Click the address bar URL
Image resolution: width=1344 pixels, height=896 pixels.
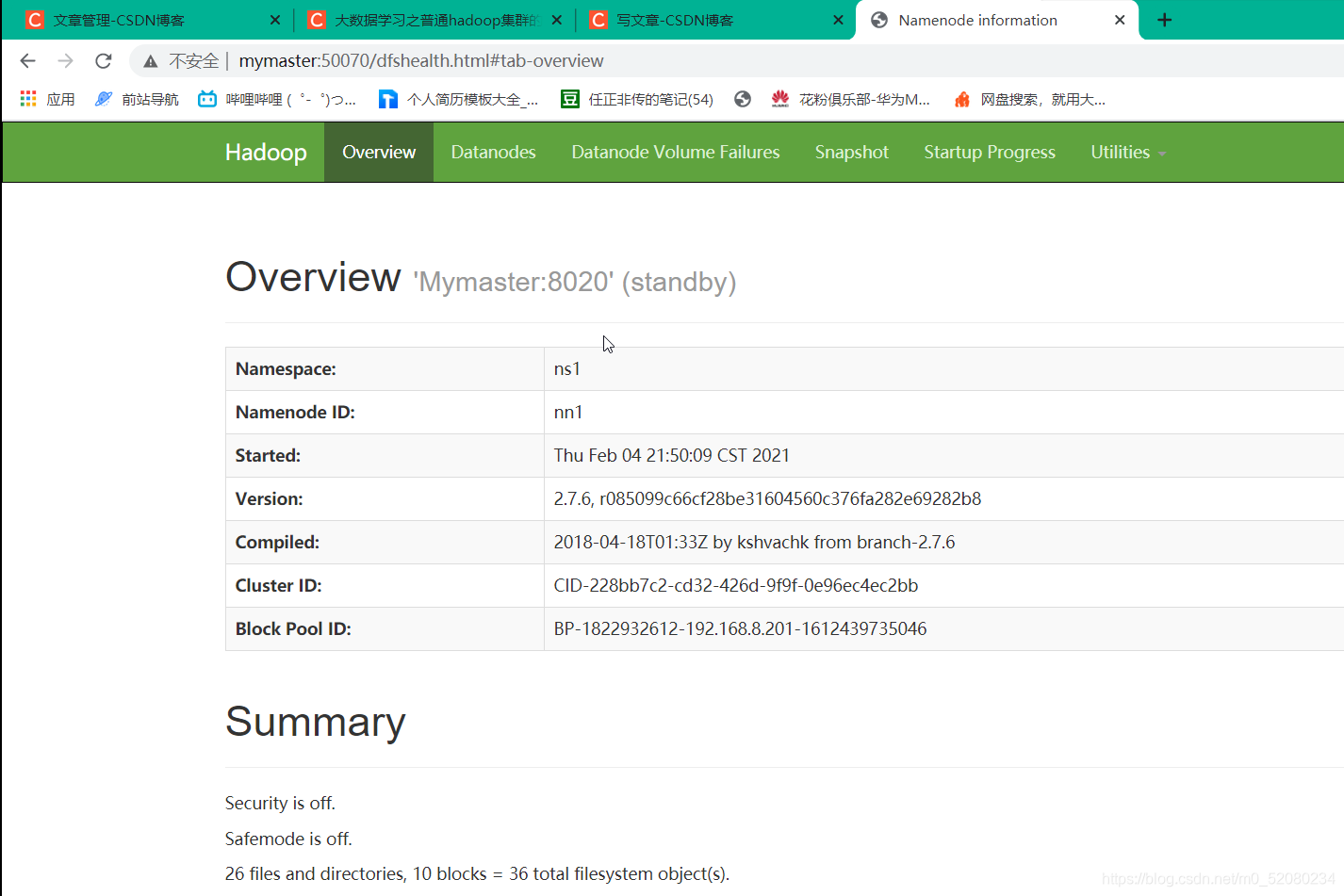[x=421, y=61]
